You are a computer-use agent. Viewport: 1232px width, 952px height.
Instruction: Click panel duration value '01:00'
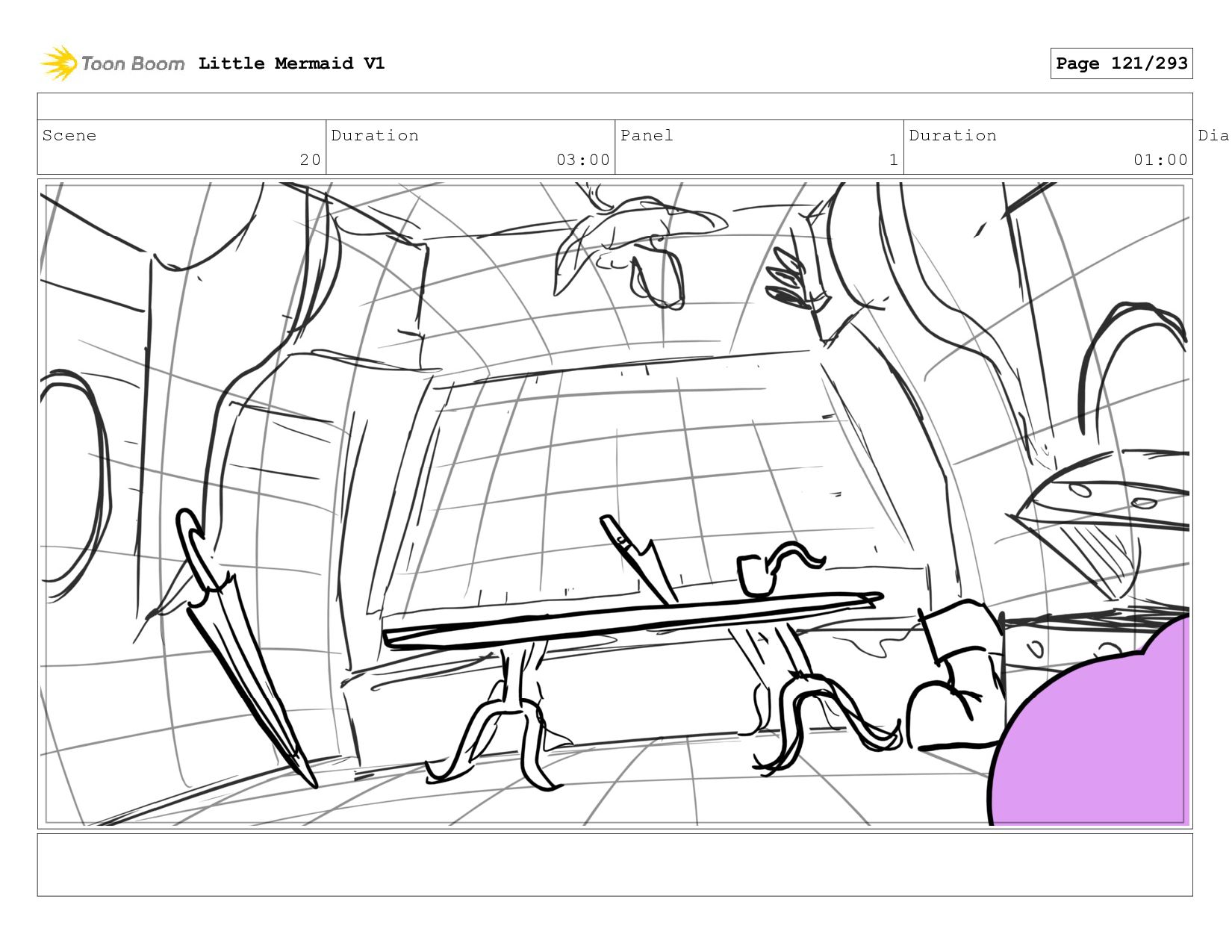tap(1160, 160)
